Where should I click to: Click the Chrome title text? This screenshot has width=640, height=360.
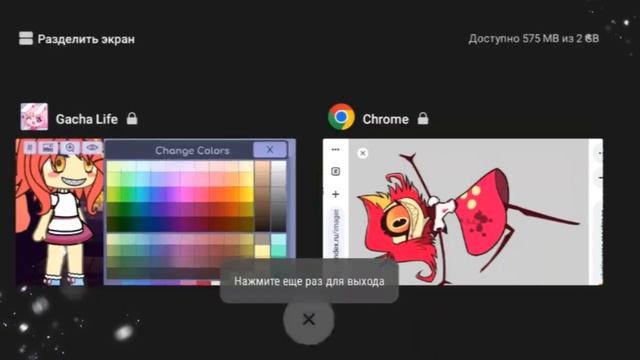(x=385, y=119)
